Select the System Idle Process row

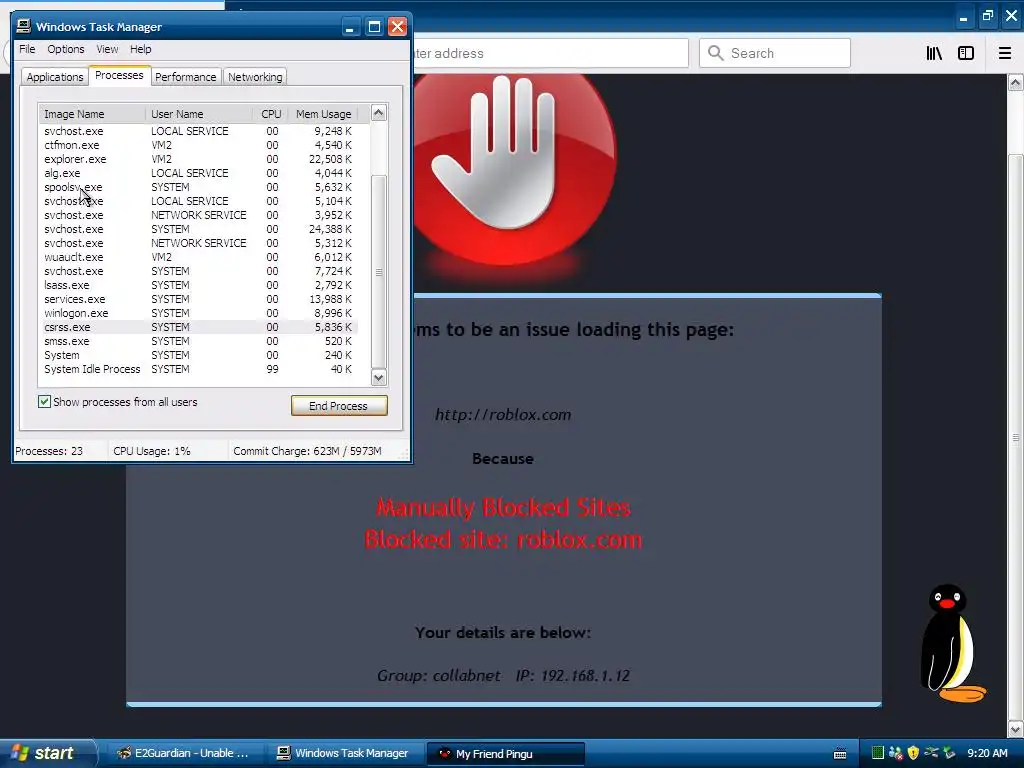pyautogui.click(x=199, y=369)
